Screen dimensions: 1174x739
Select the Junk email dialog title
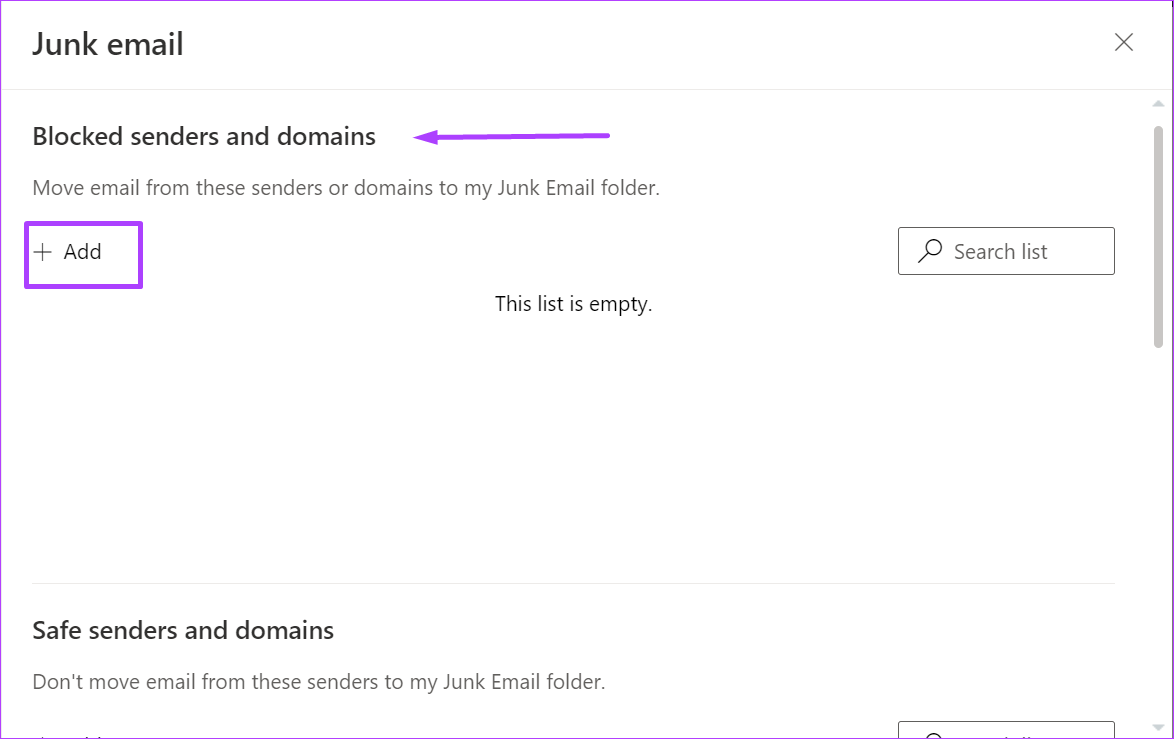pyautogui.click(x=107, y=44)
